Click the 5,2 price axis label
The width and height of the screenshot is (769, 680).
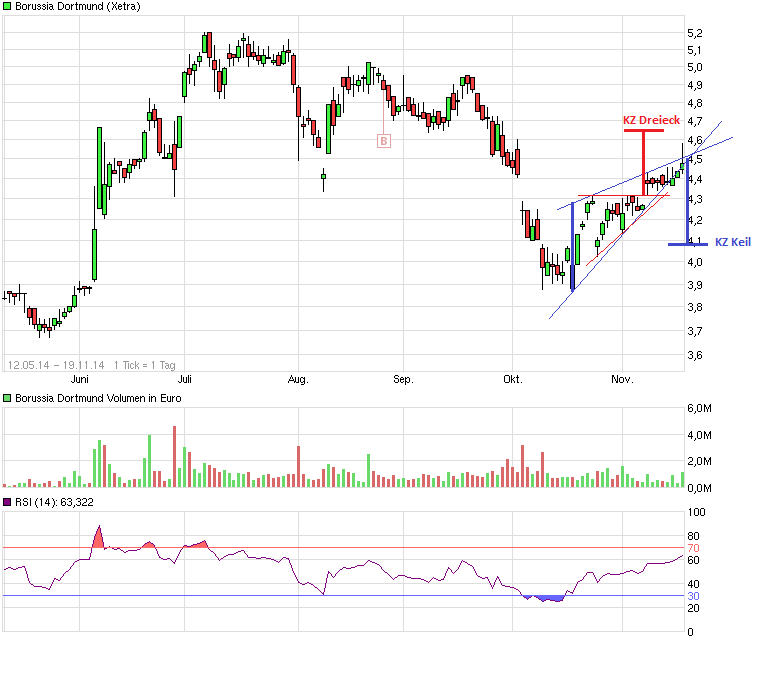tap(694, 33)
